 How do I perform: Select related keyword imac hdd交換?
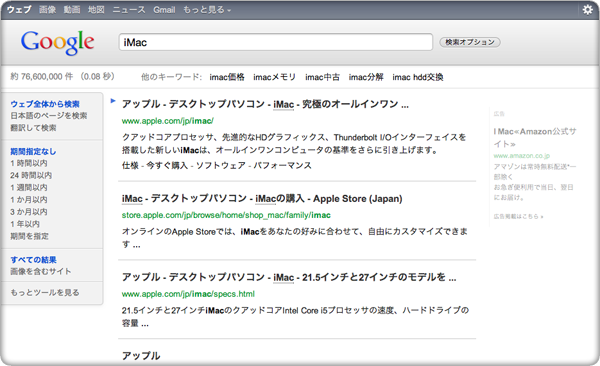tap(417, 77)
